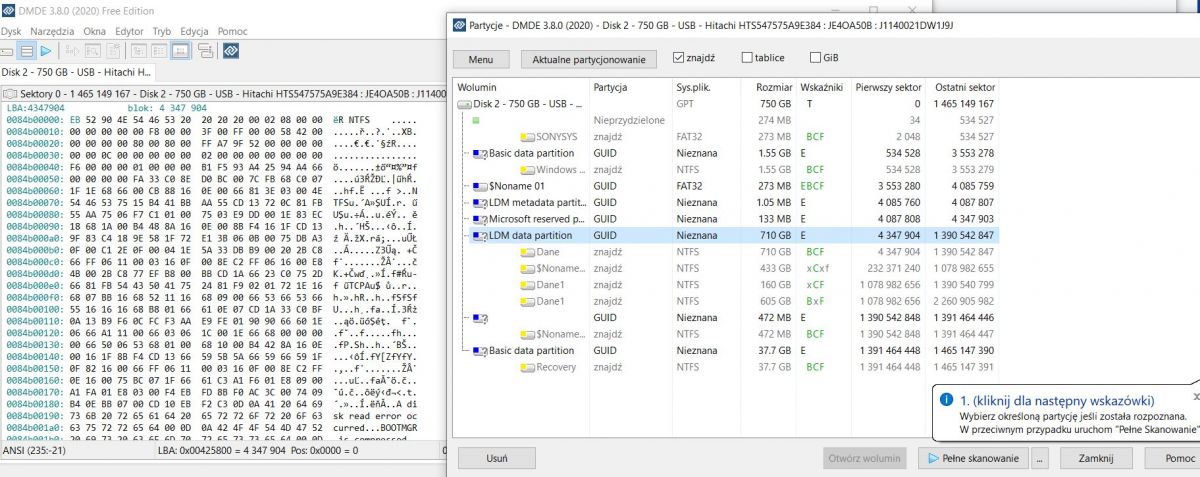The width and height of the screenshot is (1200, 477).
Task: Click the stacked-panels icon beside the DMDE logo
Action: coord(205,50)
